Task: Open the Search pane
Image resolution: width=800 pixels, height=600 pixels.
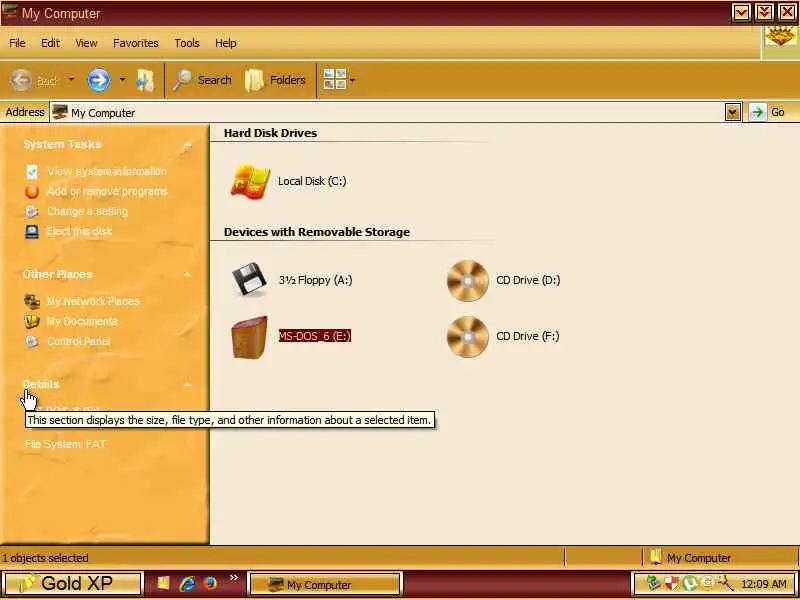Action: click(202, 80)
